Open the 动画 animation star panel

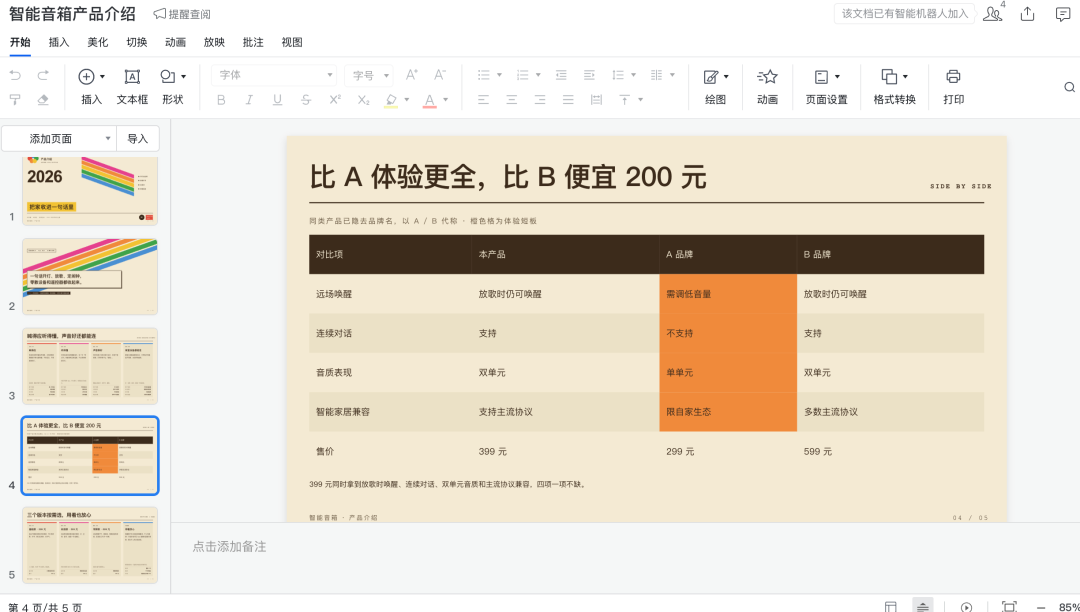click(x=767, y=87)
